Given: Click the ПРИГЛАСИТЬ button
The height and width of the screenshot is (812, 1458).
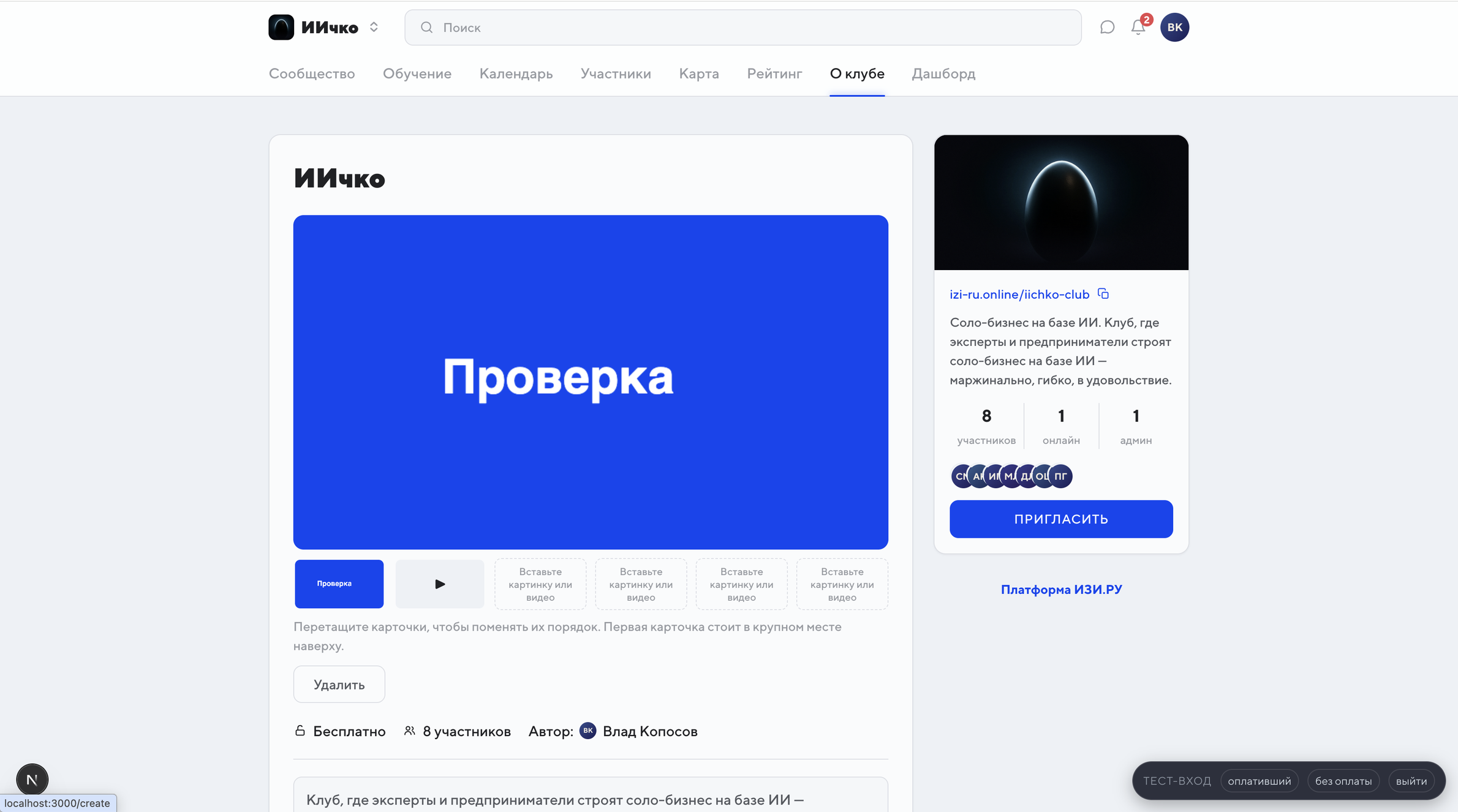Looking at the screenshot, I should [1061, 519].
